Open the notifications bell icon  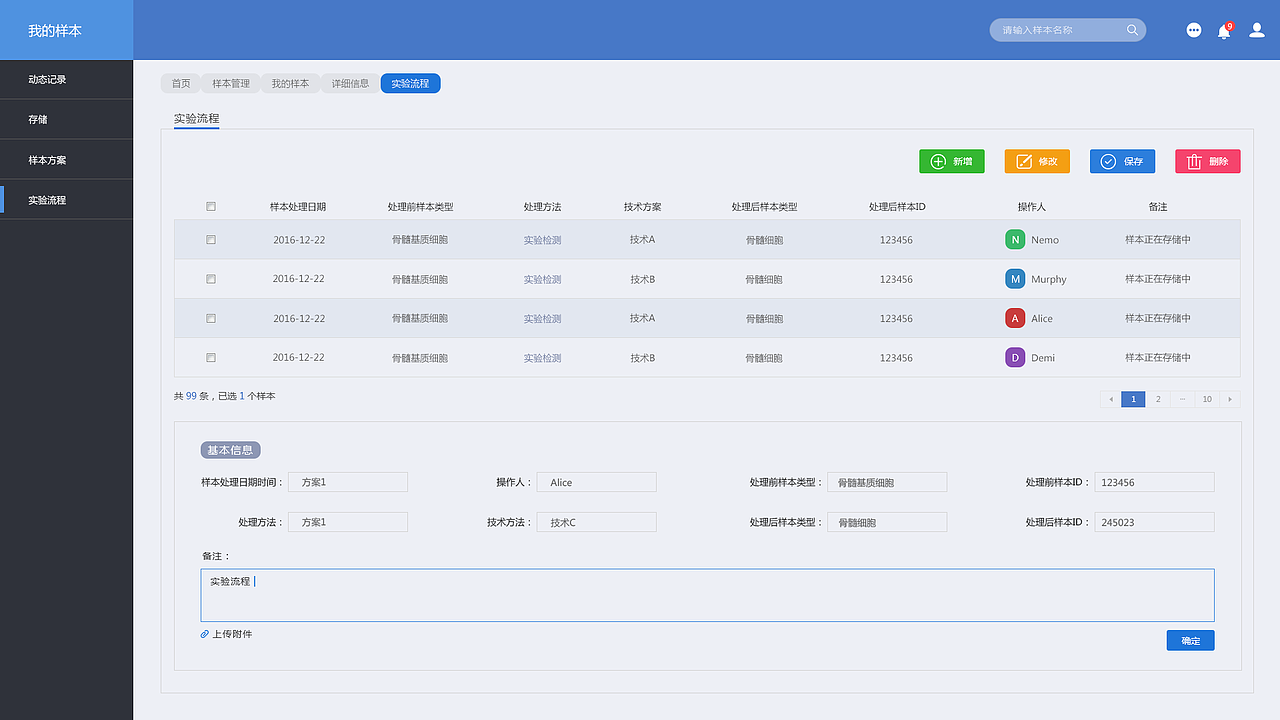click(x=1224, y=31)
